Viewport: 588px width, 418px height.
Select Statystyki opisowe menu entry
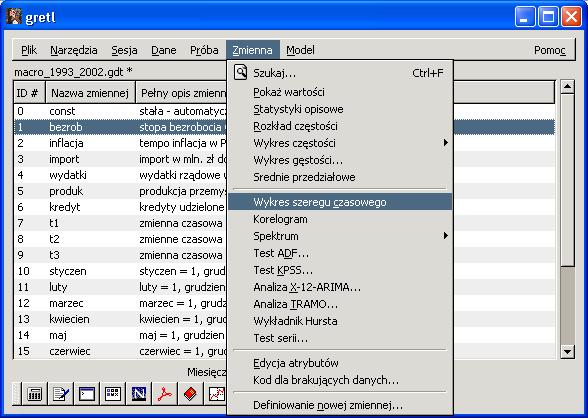coord(340,109)
